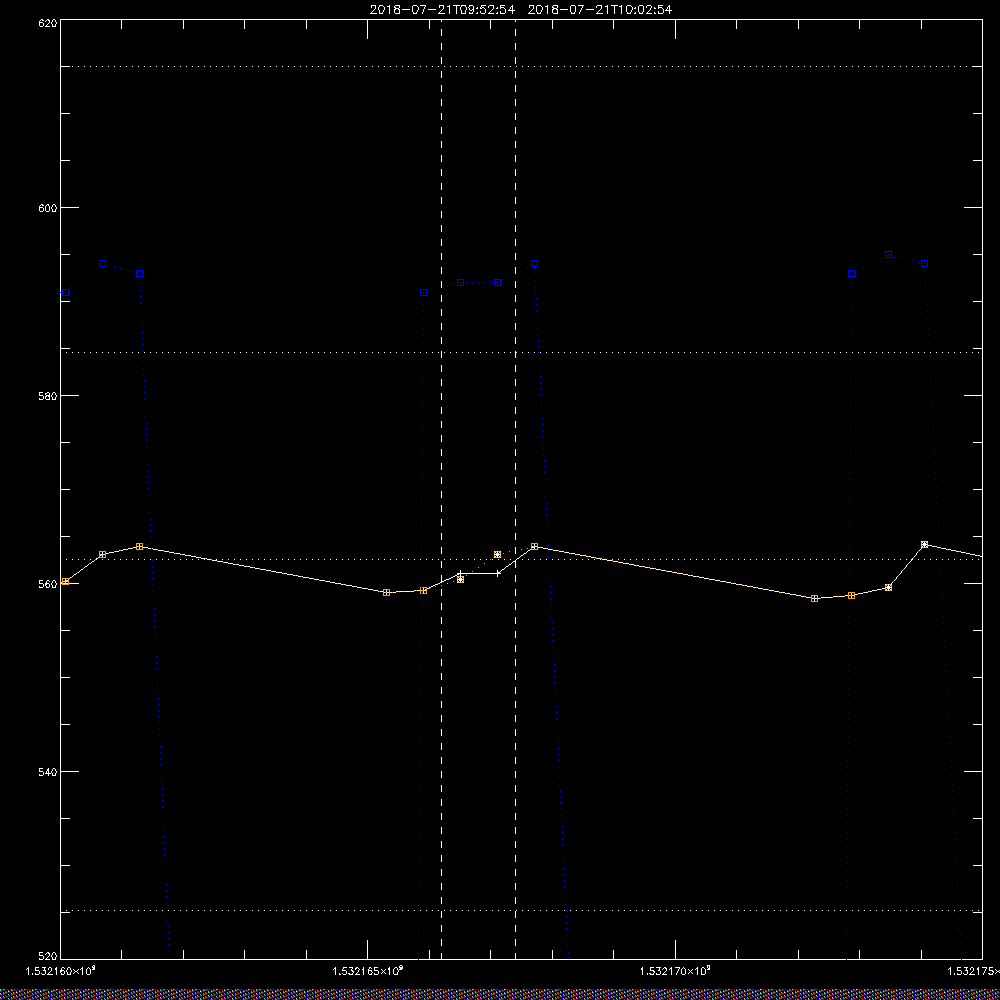Pick the first white dashed vertical time marker
The width and height of the screenshot is (1000, 1000).
click(x=441, y=489)
